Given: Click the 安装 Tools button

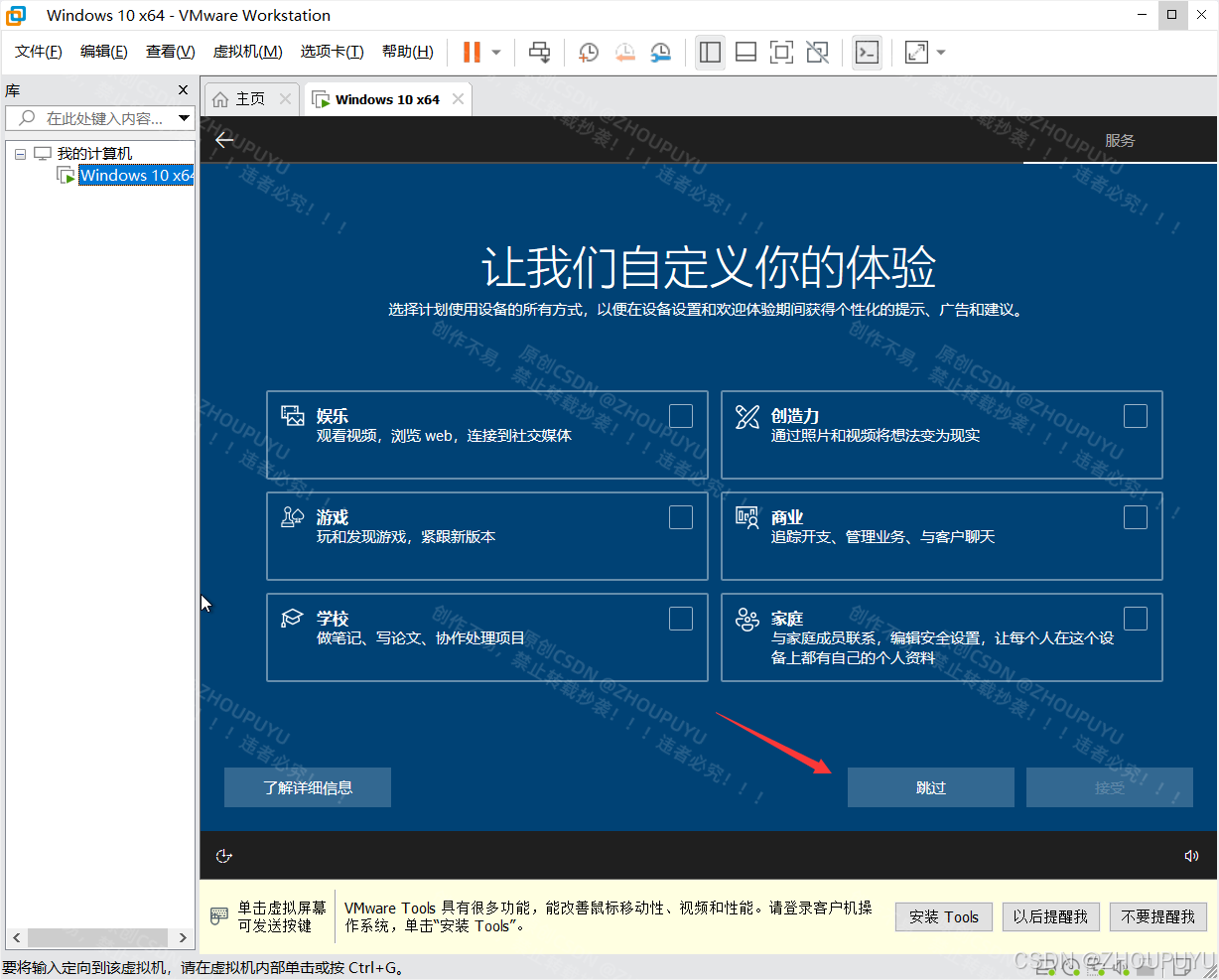Looking at the screenshot, I should coord(944,916).
